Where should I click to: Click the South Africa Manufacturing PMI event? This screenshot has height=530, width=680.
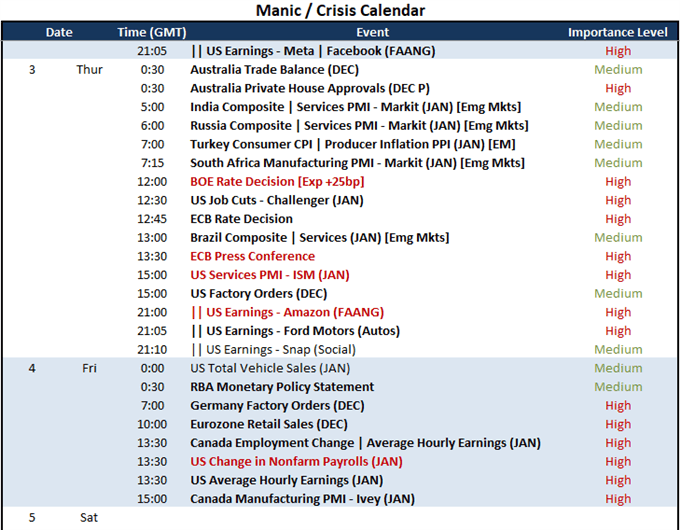tap(357, 163)
